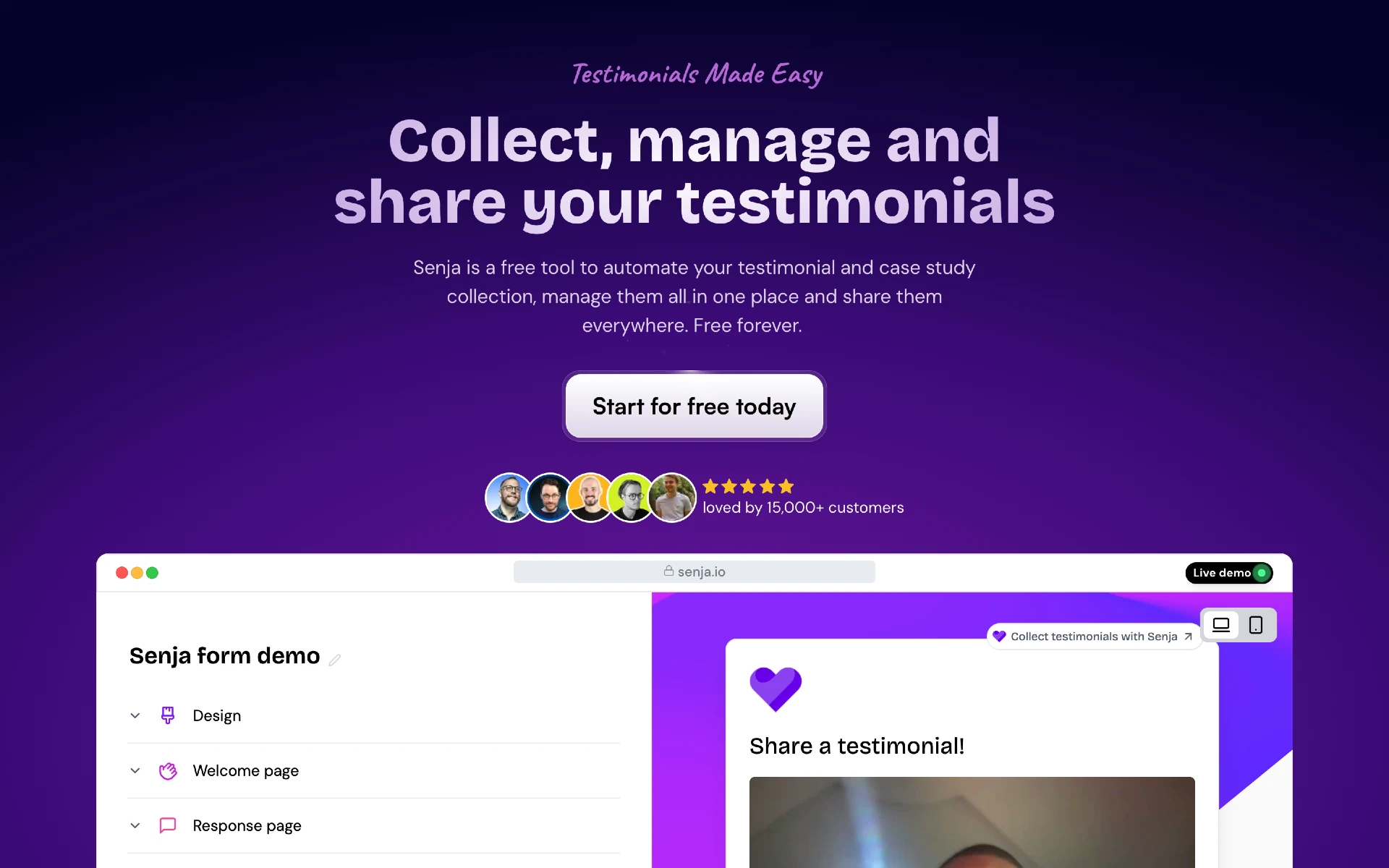Click the edit pencil icon next to form title
This screenshot has height=868, width=1389.
(338, 658)
